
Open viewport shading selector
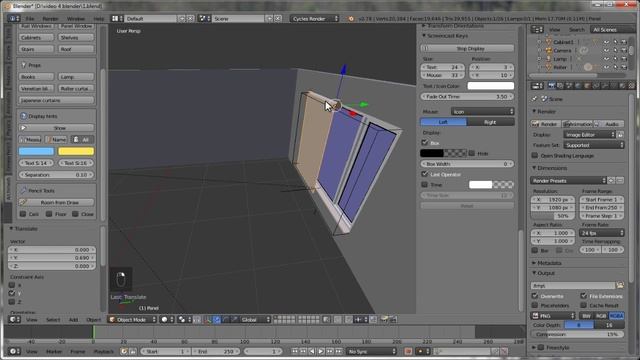(x=167, y=320)
